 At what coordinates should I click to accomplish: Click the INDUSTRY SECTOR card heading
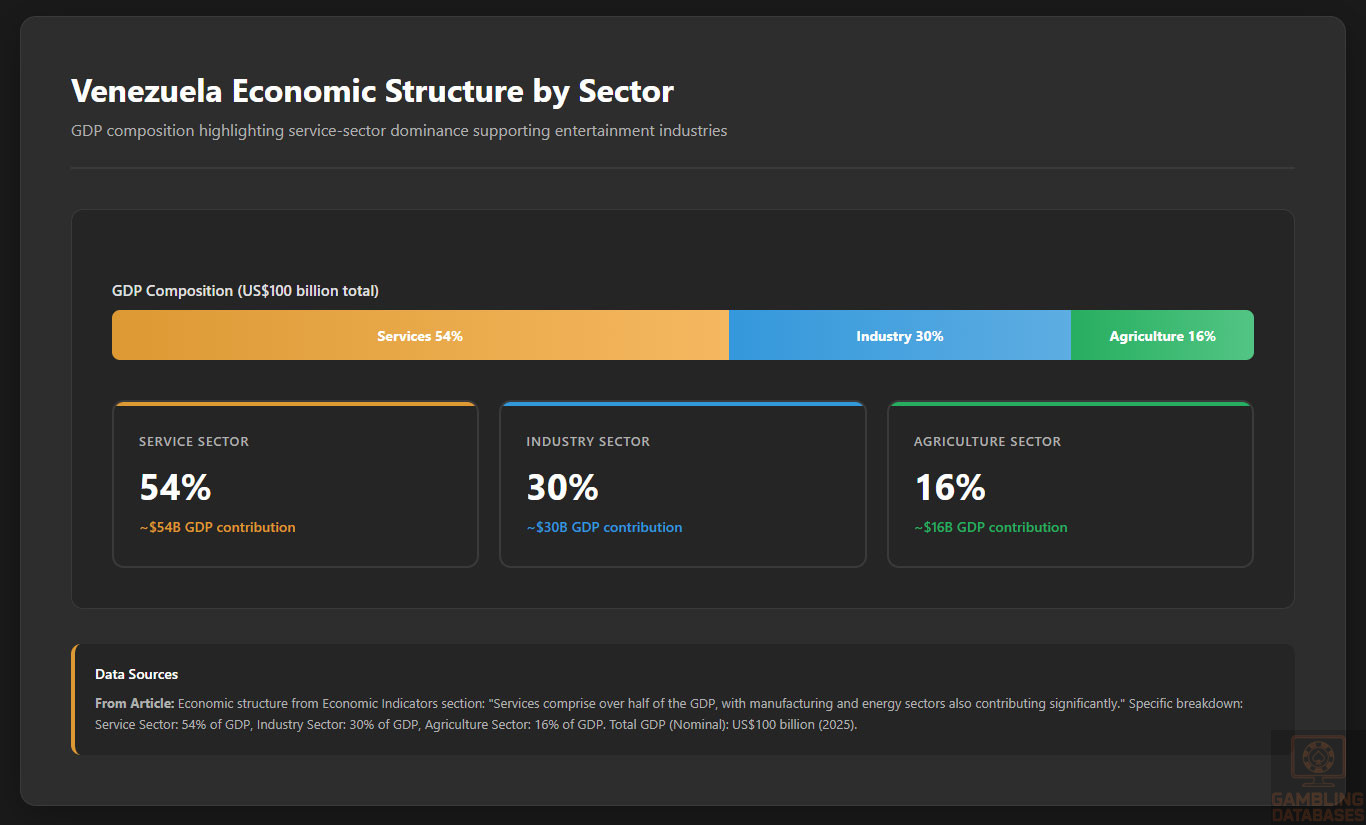588,441
